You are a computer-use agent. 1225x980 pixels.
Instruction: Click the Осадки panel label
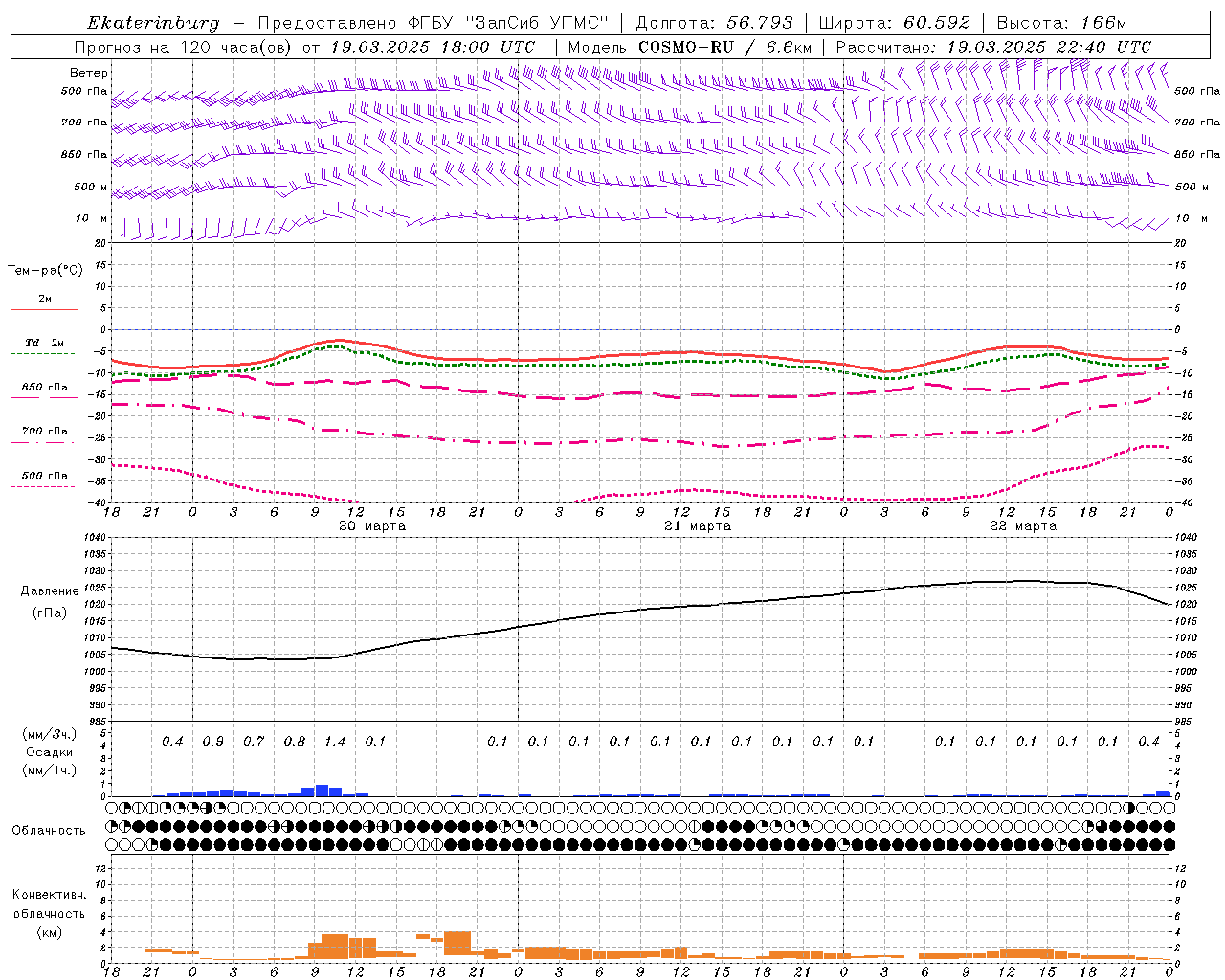click(x=49, y=752)
